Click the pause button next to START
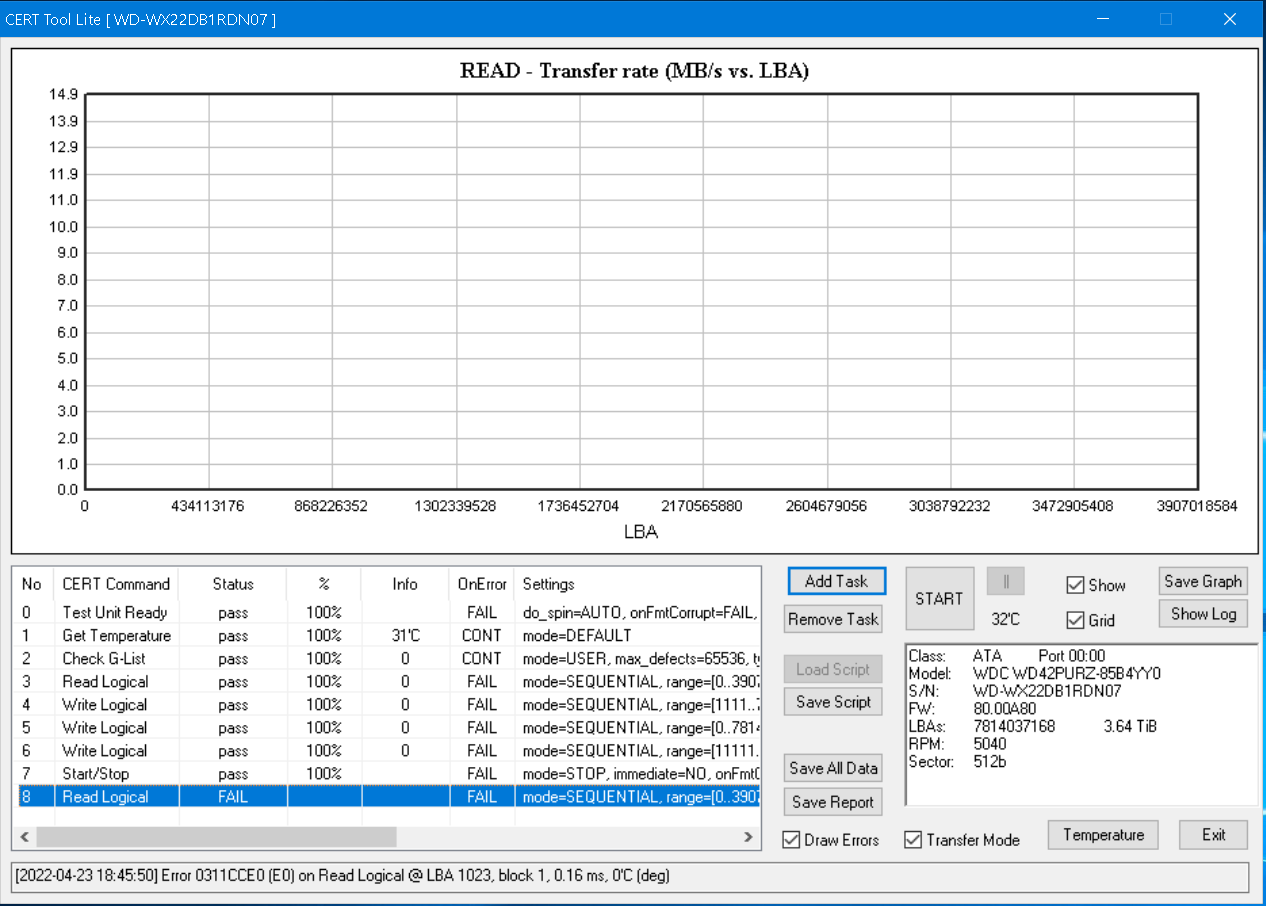This screenshot has height=906, width=1266. coord(1005,582)
